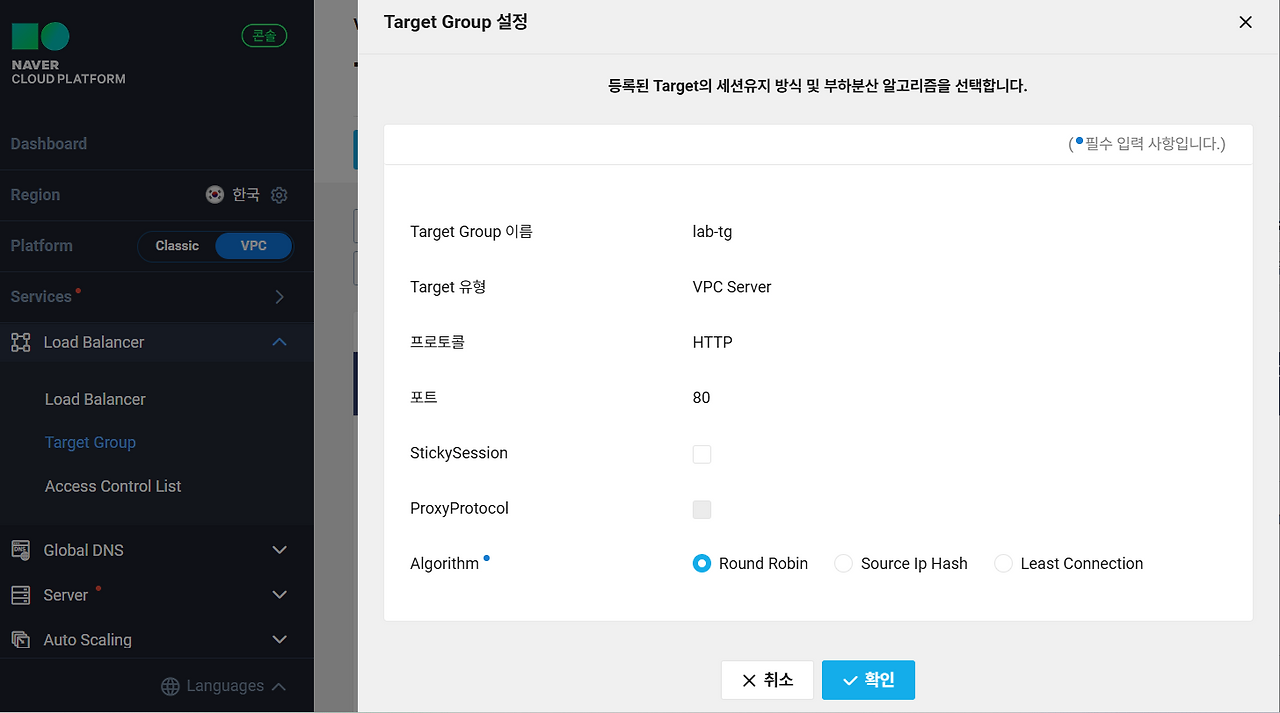Collapse the Load Balancer menu chevron

point(280,342)
